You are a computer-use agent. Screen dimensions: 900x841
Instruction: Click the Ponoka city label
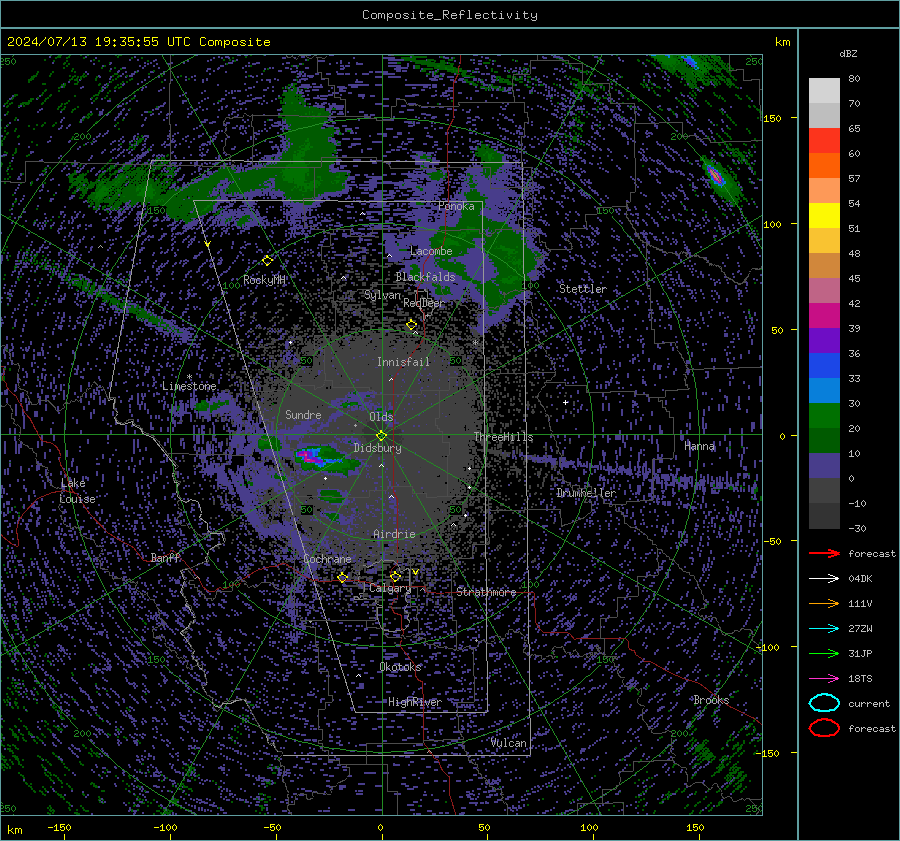point(456,206)
